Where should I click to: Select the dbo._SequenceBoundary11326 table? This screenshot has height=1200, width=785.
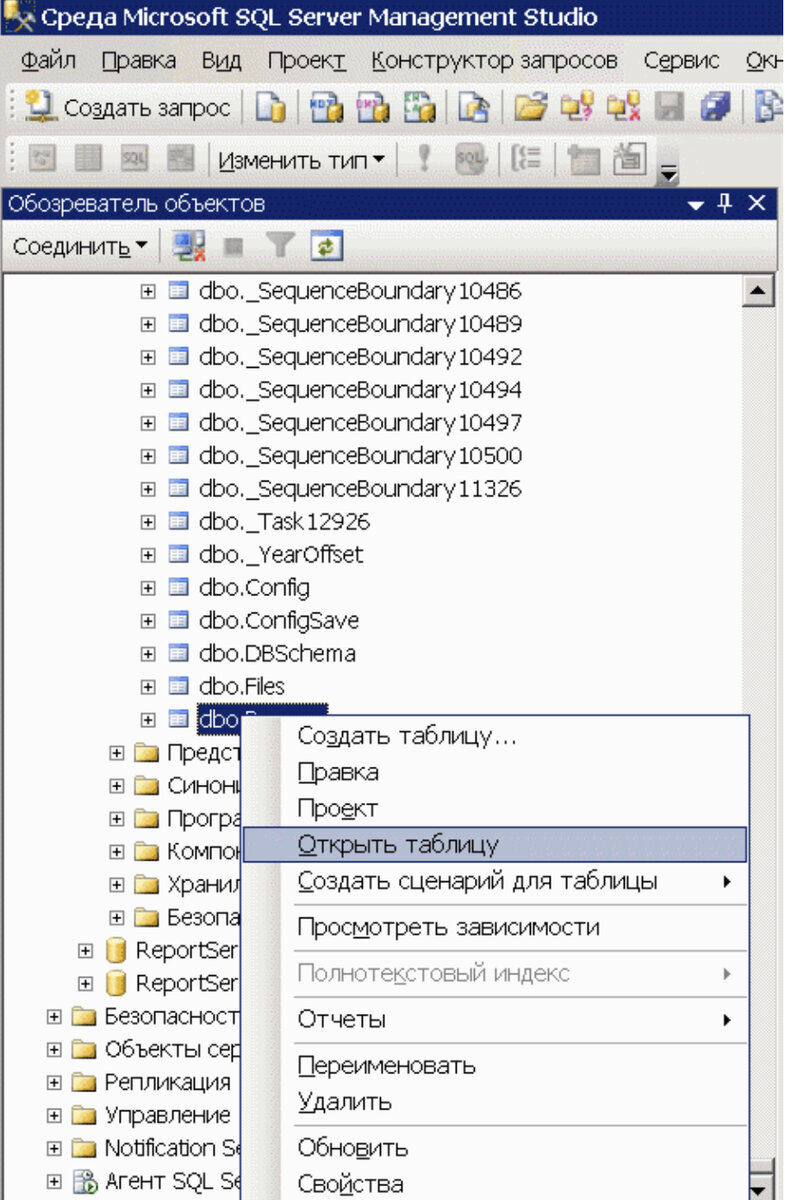[360, 489]
